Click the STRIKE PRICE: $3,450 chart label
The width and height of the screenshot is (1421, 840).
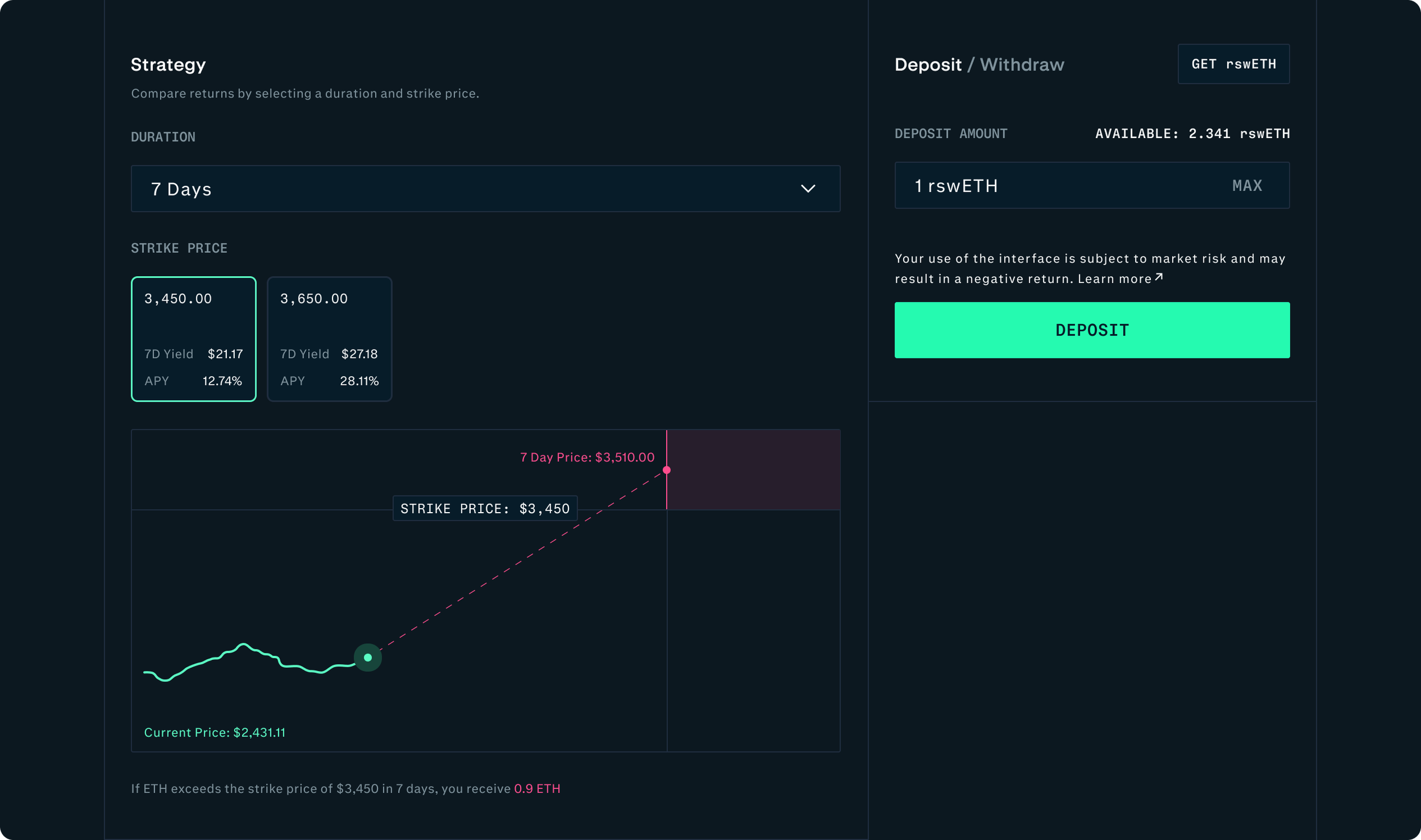click(485, 508)
